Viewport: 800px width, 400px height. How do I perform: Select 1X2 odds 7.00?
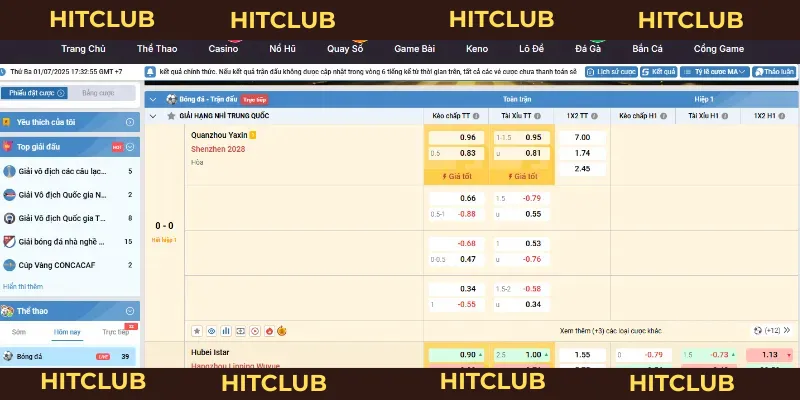[582, 137]
